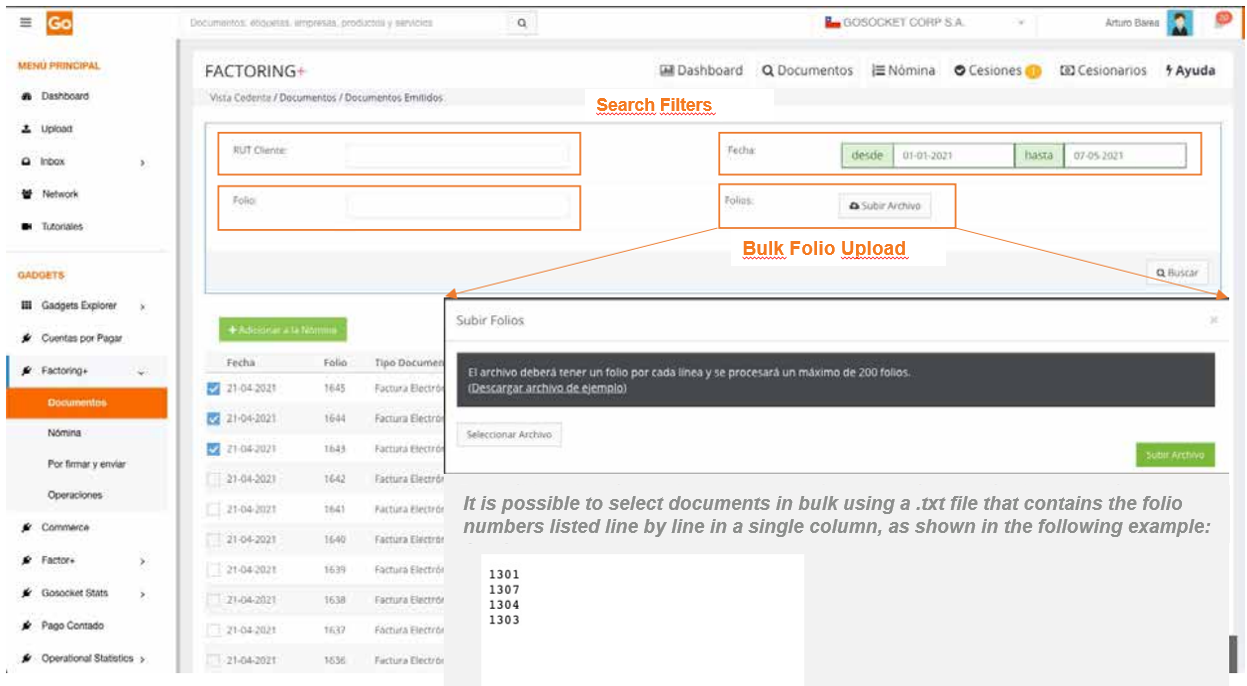Collapse the Factoring+ sidebar section
The width and height of the screenshot is (1247, 686).
click(x=141, y=372)
